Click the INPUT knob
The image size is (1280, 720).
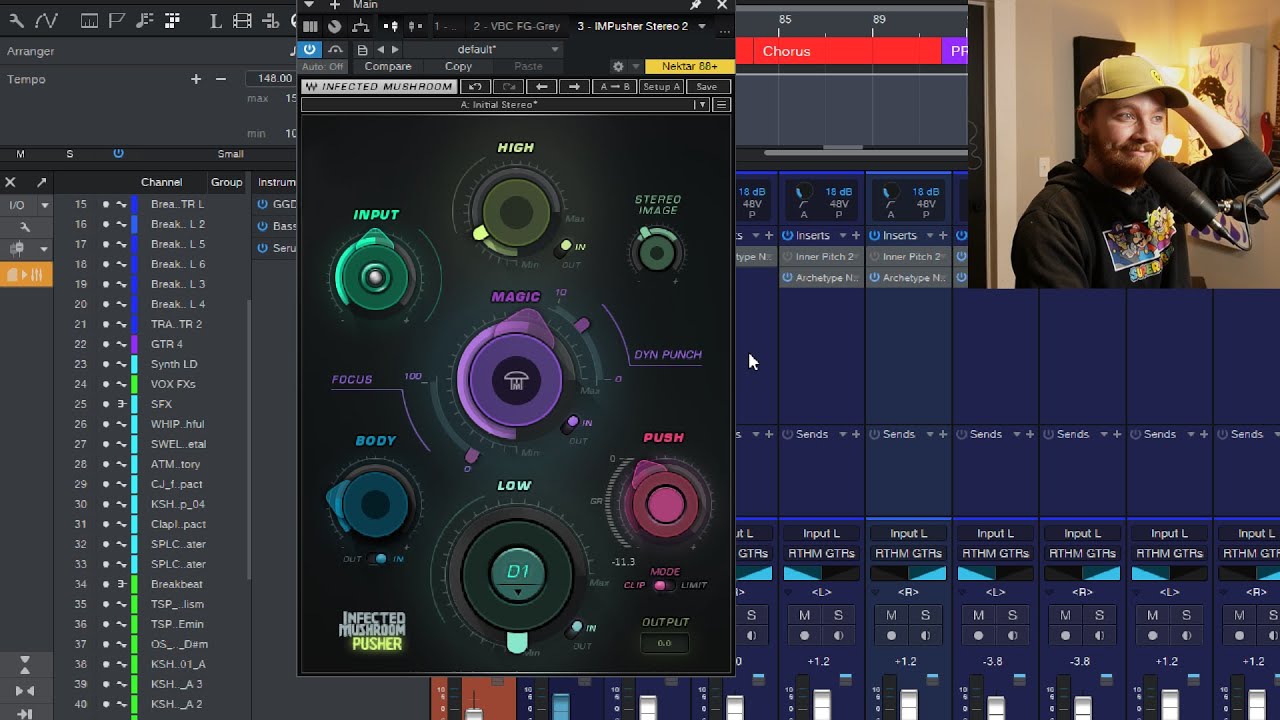[x=375, y=278]
